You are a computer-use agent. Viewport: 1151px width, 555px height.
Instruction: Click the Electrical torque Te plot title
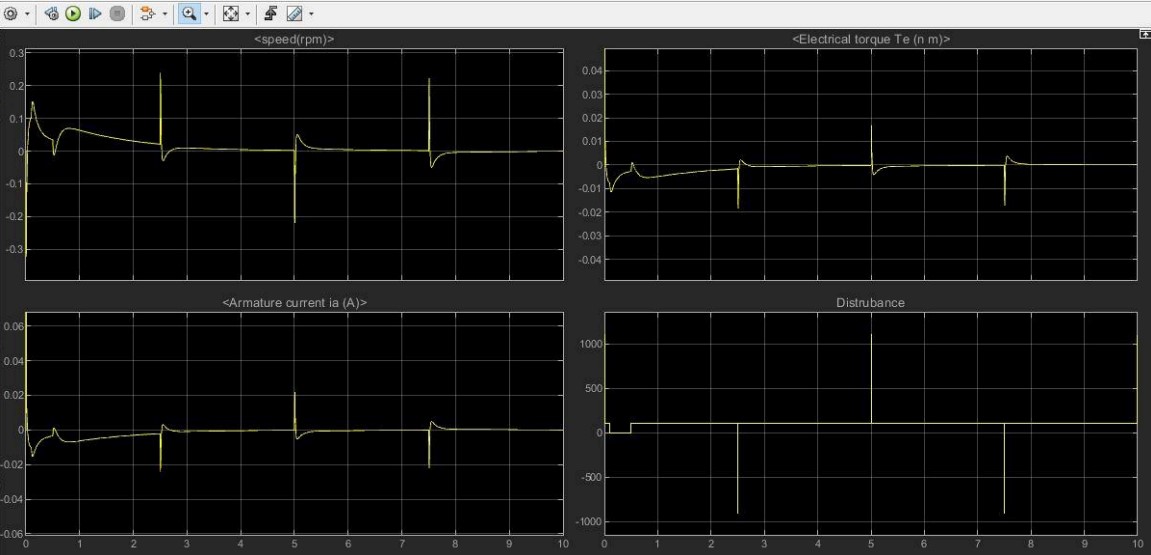(871, 40)
